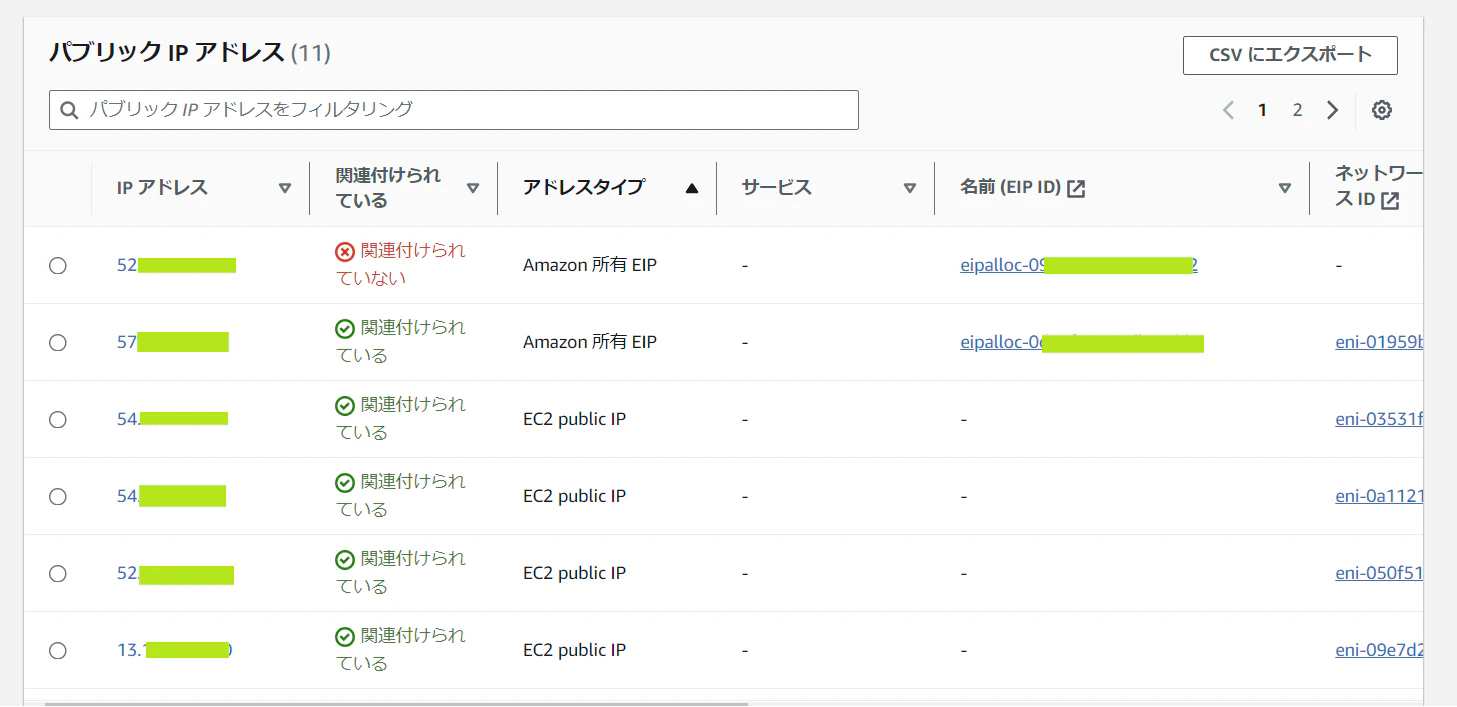Select radio button in eni-050f51 row
This screenshot has width=1457, height=707.
(58, 573)
